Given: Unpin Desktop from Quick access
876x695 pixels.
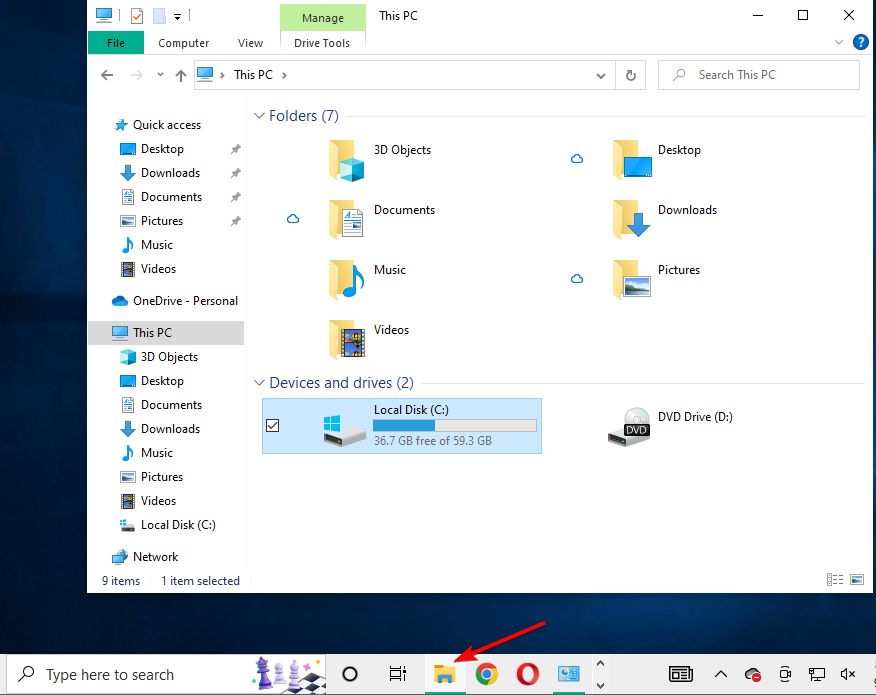Looking at the screenshot, I should pos(234,148).
